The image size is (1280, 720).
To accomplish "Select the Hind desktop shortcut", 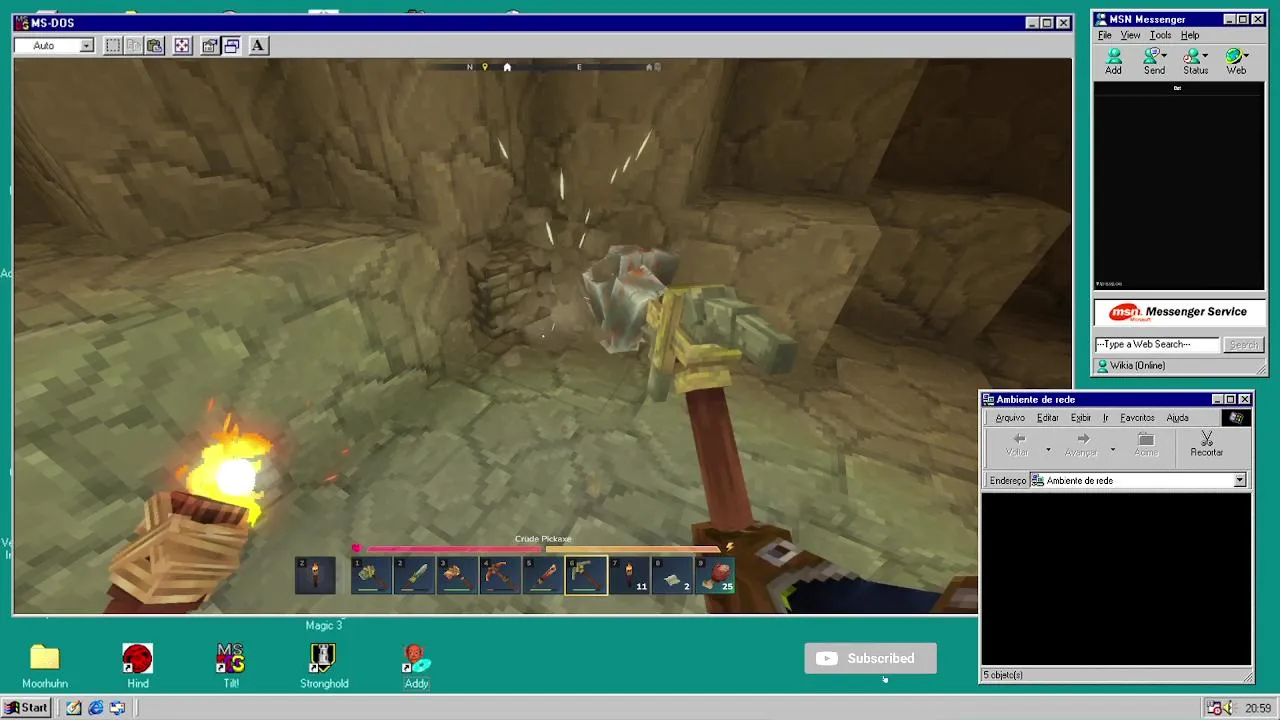I will [138, 666].
